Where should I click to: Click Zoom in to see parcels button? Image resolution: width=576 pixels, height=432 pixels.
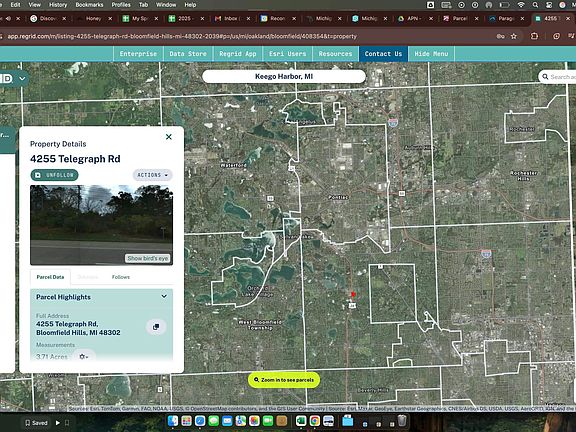tap(284, 380)
